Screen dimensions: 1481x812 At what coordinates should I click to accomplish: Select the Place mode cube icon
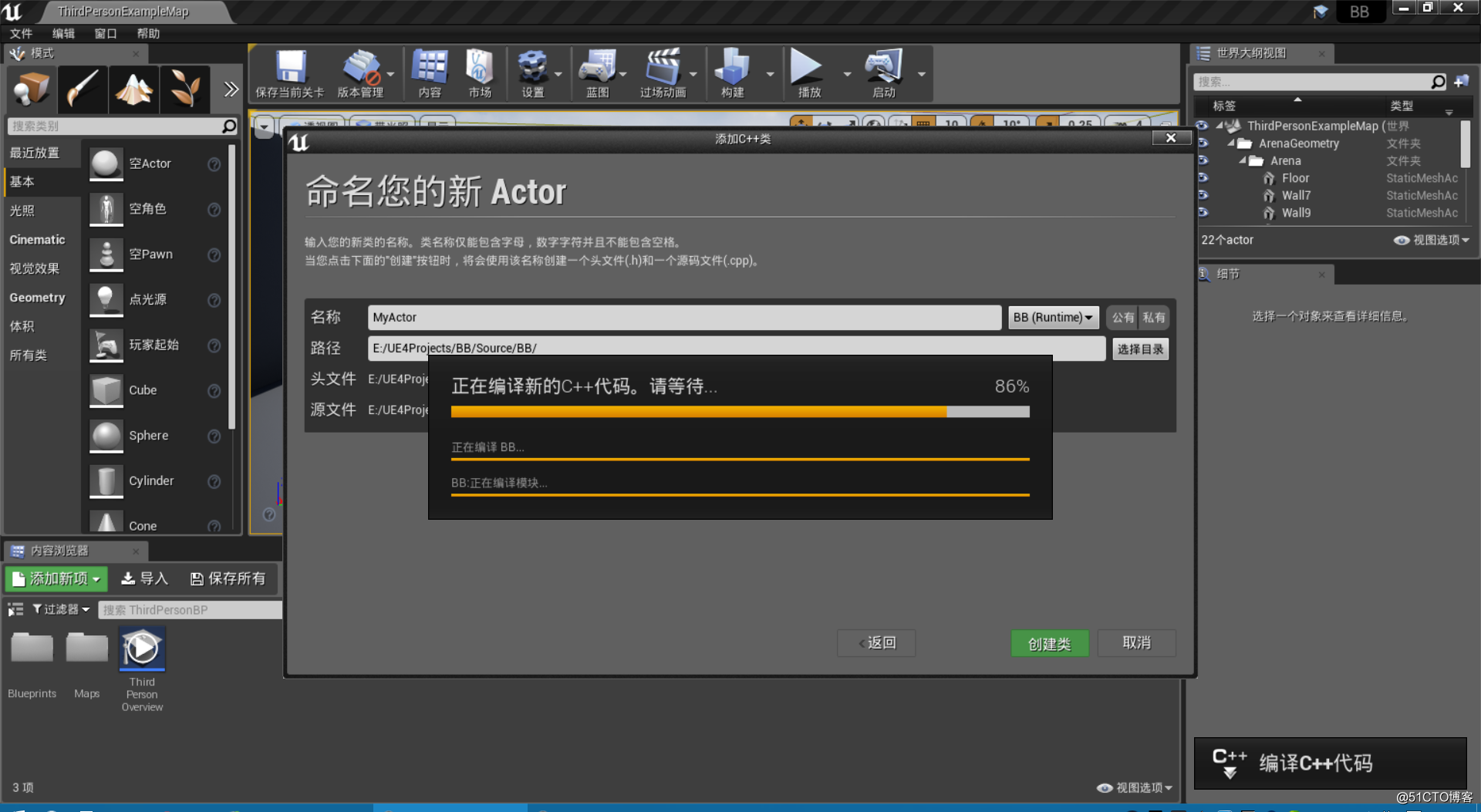click(32, 89)
